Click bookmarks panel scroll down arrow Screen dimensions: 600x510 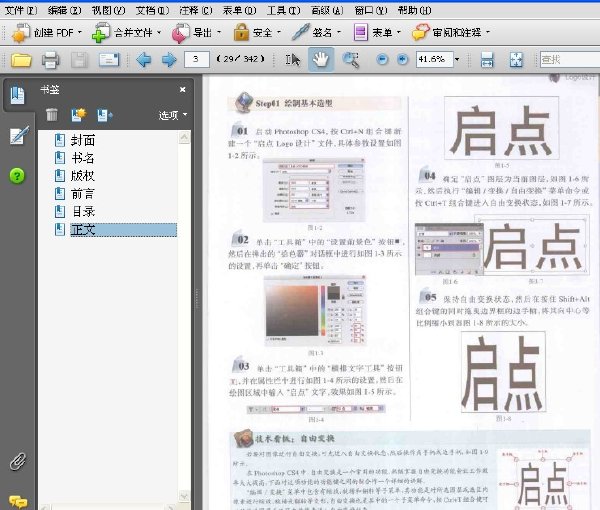click(x=184, y=496)
